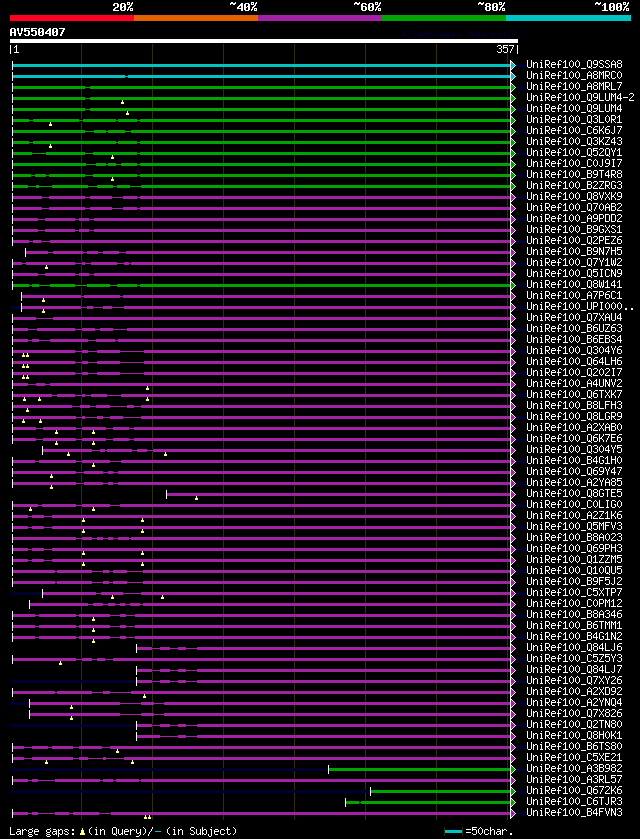Image resolution: width=640 pixels, height=839 pixels.
Task: Choose the UniRef100_Q8W141 label
Action: pos(574,285)
